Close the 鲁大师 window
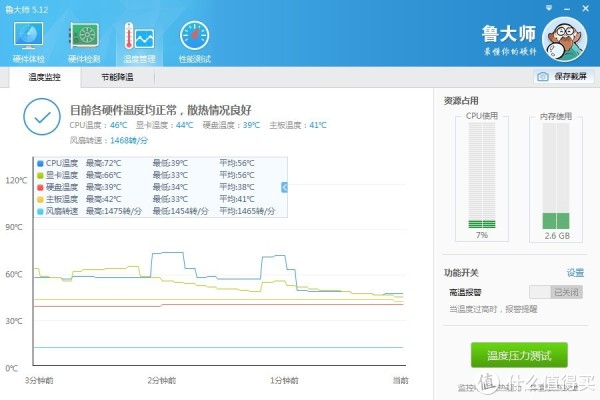This screenshot has height=400, width=600. coord(585,8)
